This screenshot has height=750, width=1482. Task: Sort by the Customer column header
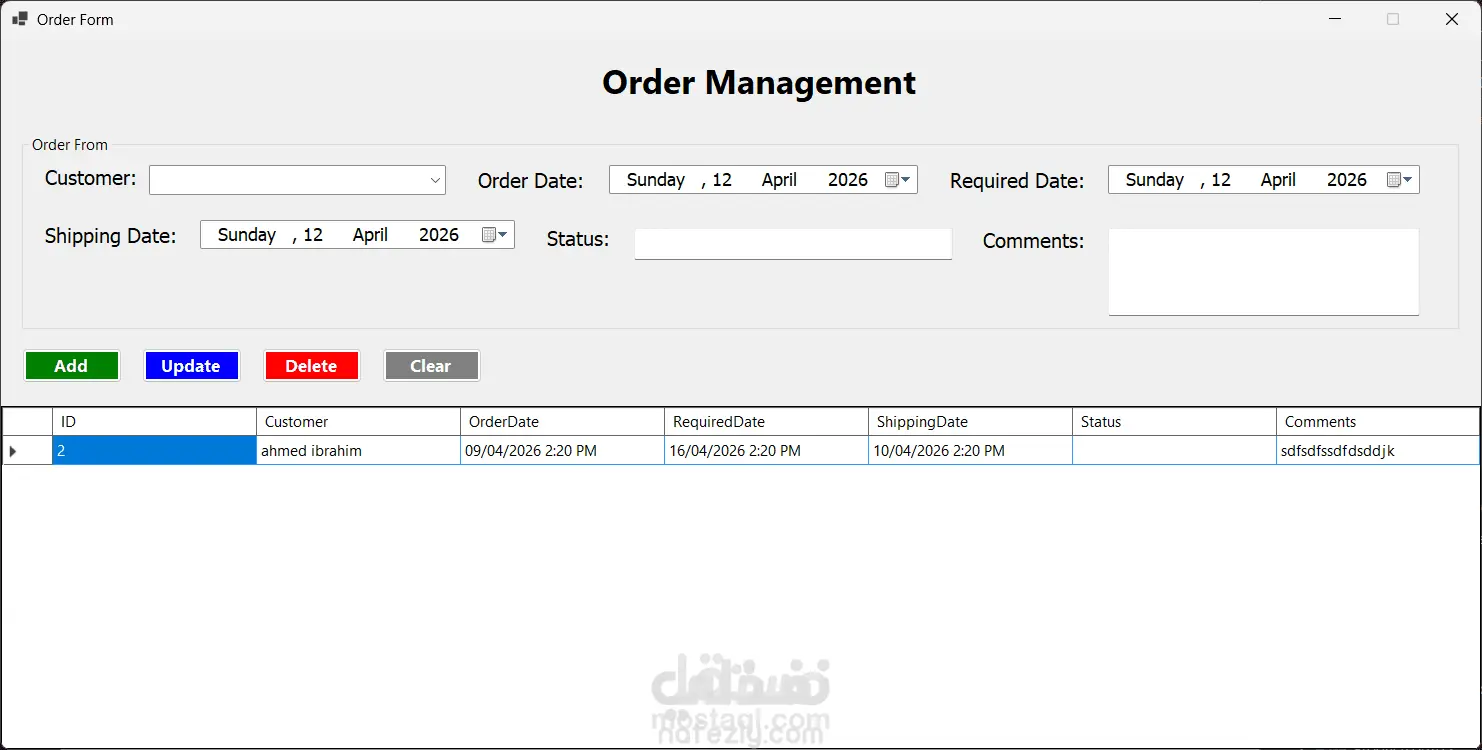click(x=358, y=422)
